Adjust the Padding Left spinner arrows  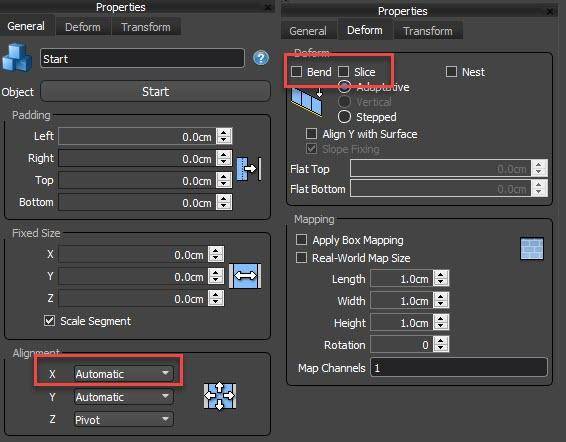pyautogui.click(x=224, y=136)
